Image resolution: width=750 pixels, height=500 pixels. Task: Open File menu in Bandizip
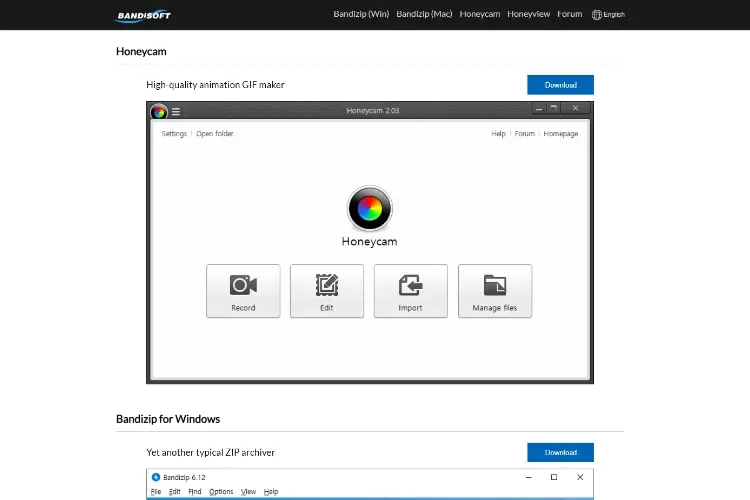(x=156, y=491)
